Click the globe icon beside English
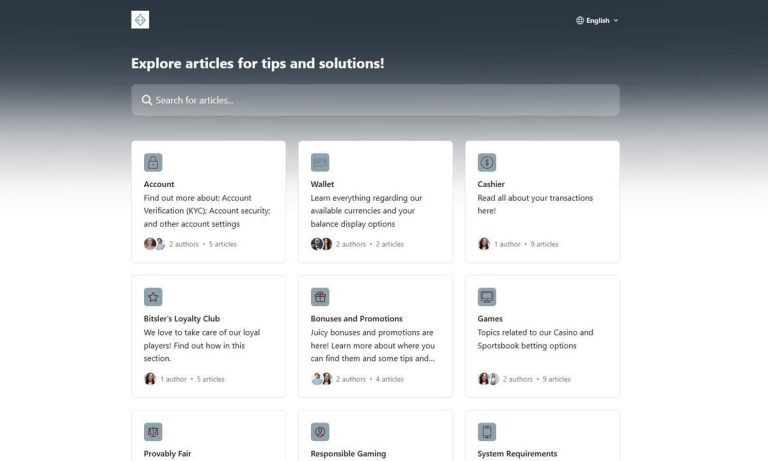Viewport: 768px width, 461px height. click(x=580, y=20)
